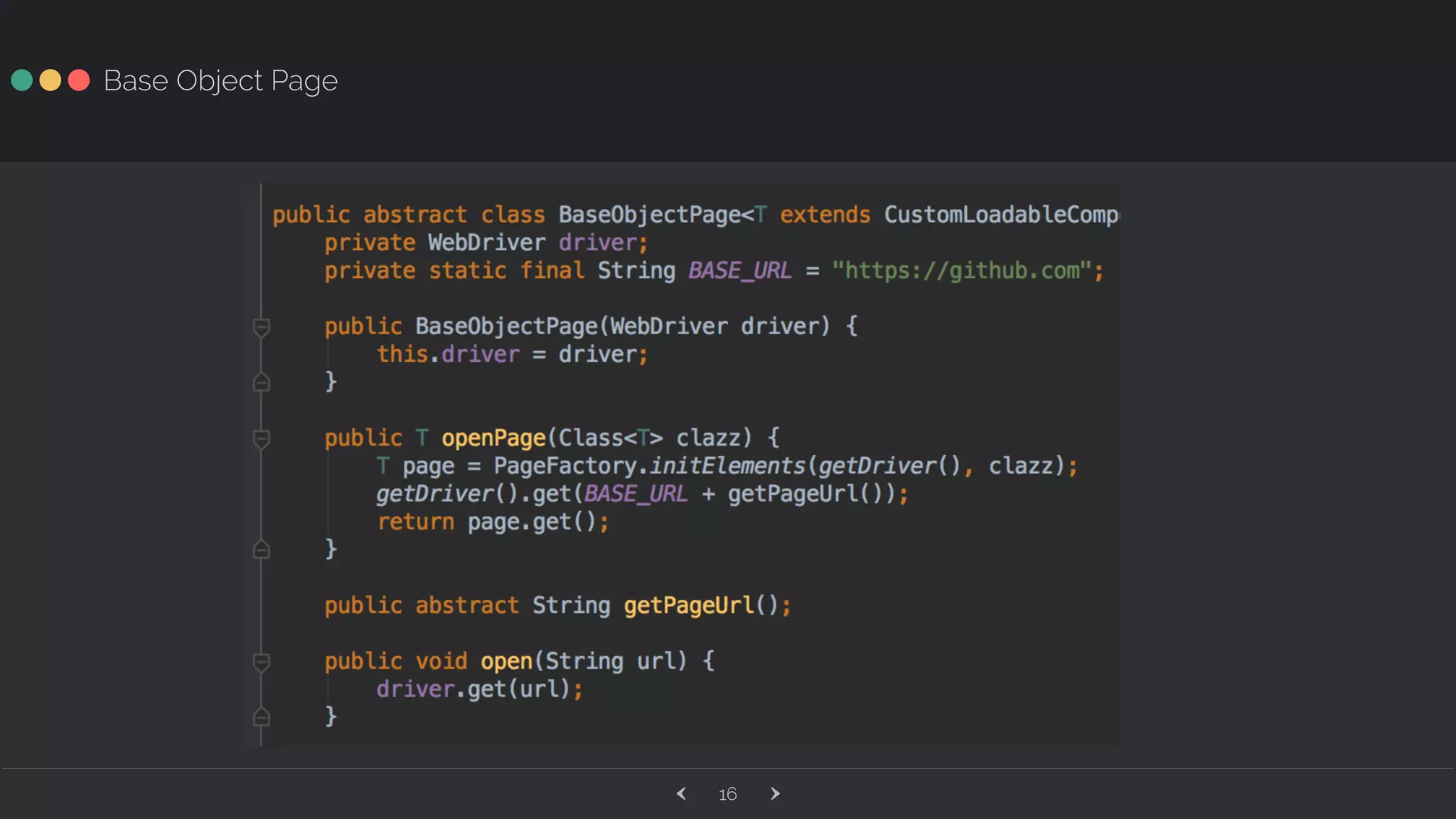Click the openPage method name
The image size is (1456, 819).
493,438
